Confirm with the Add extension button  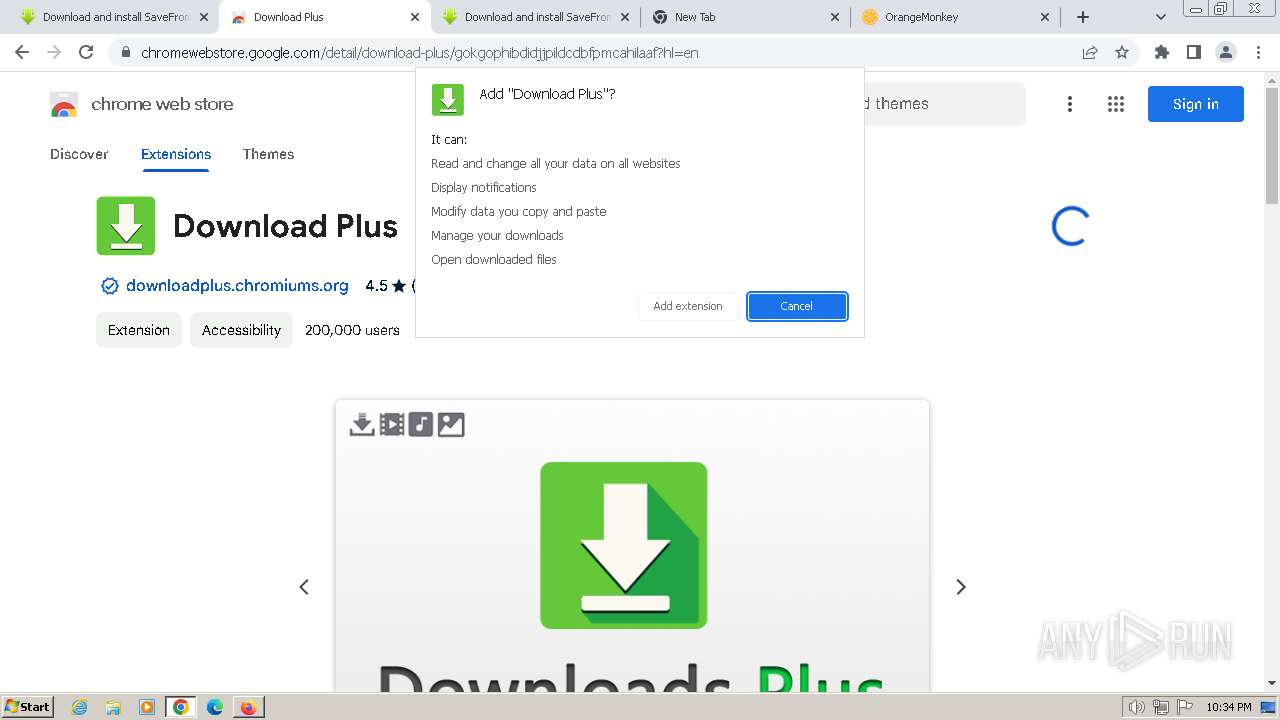point(688,306)
